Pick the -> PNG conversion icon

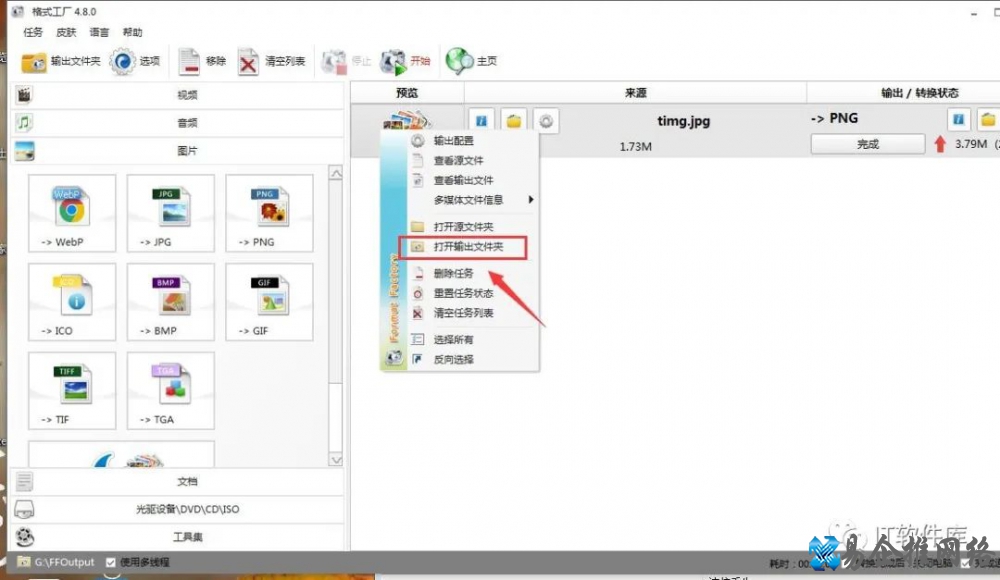coord(268,215)
